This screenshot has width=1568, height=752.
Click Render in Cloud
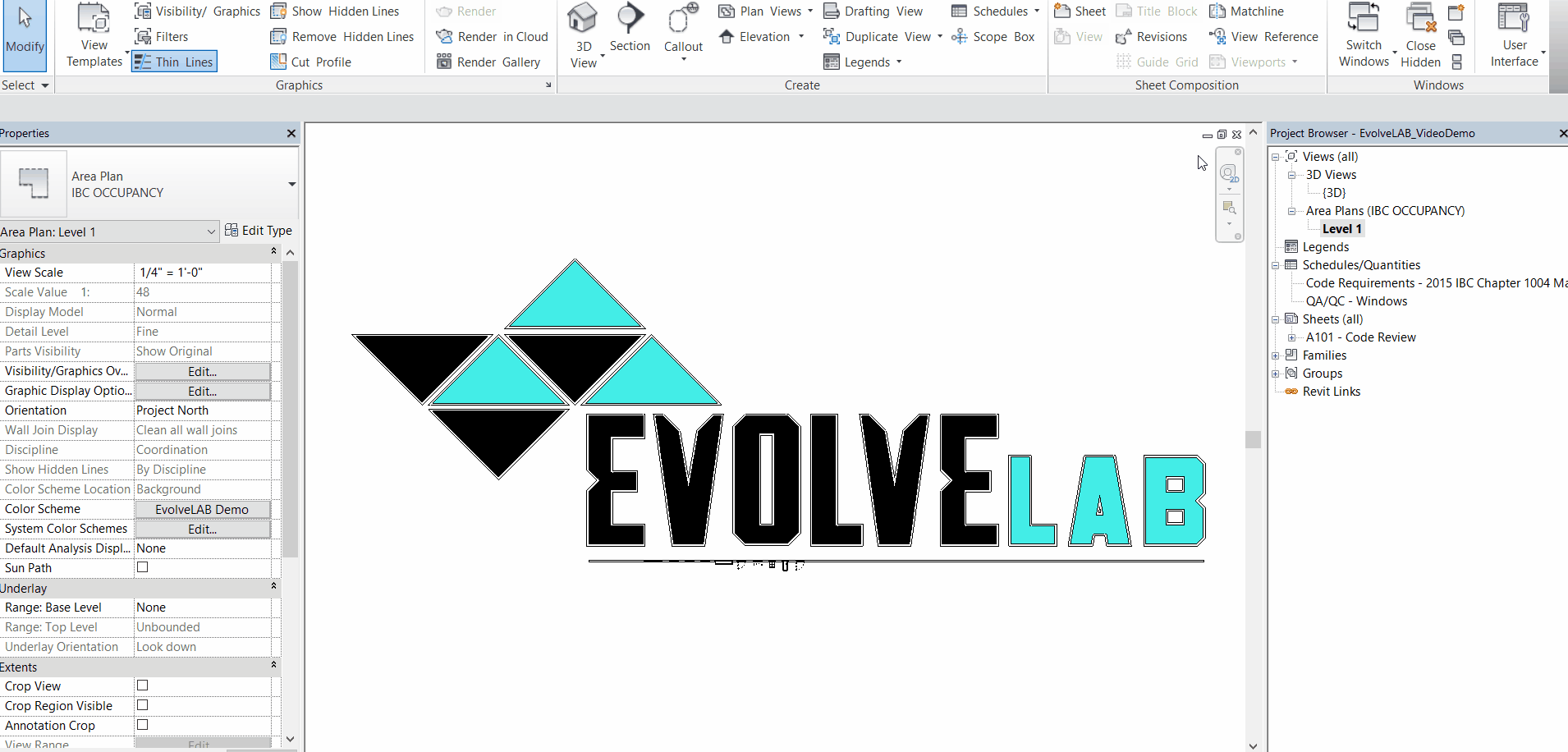point(492,37)
